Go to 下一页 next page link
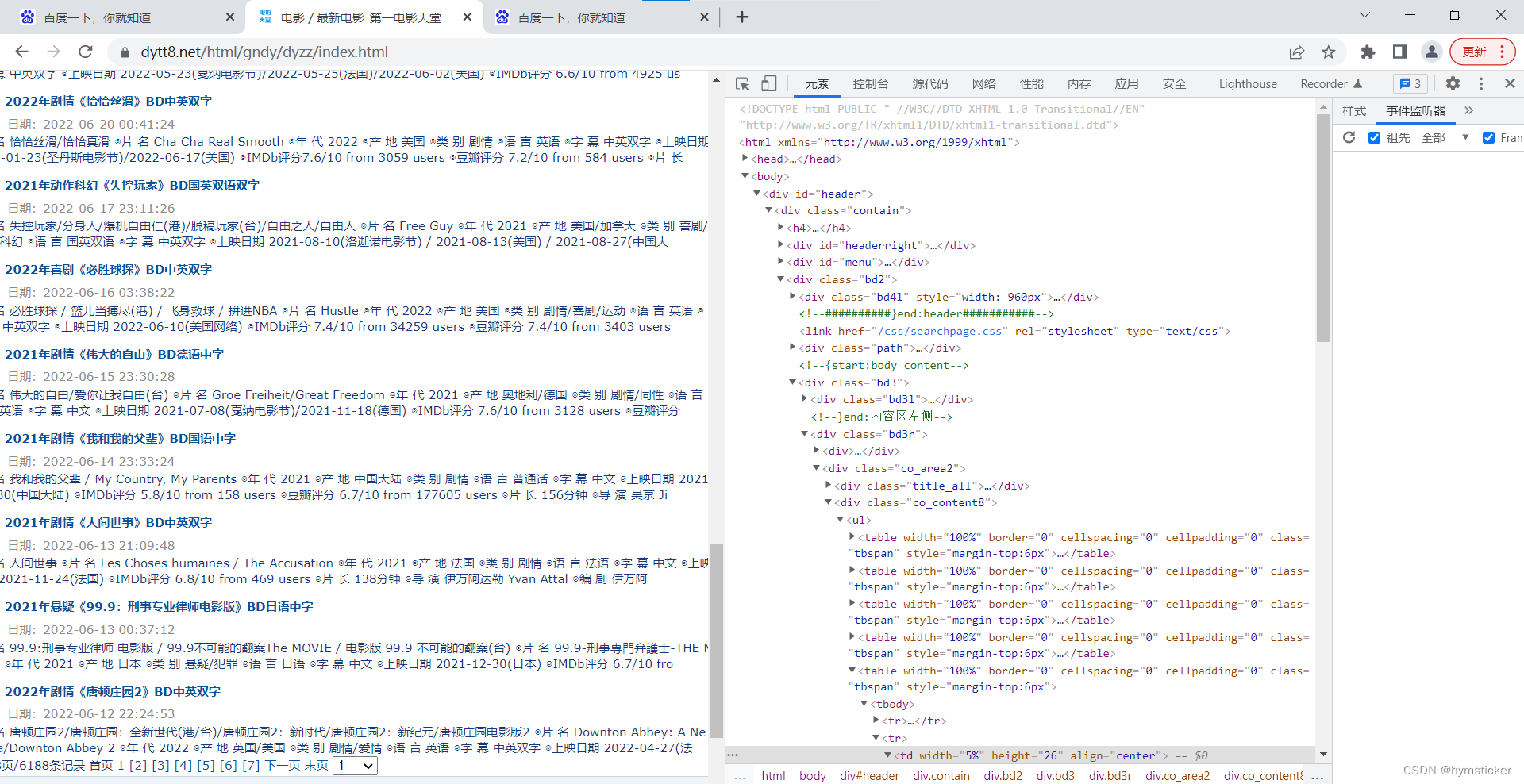The width and height of the screenshot is (1524, 784). click(283, 765)
